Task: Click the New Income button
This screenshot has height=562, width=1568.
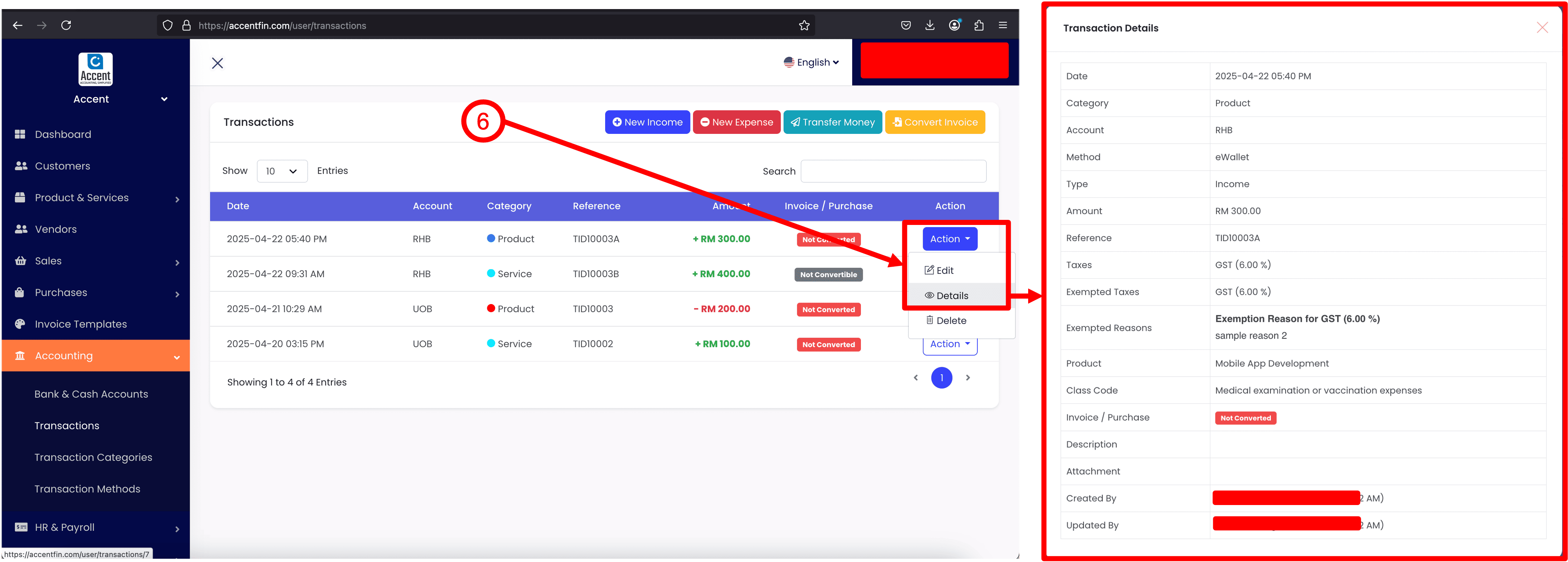Action: [647, 122]
